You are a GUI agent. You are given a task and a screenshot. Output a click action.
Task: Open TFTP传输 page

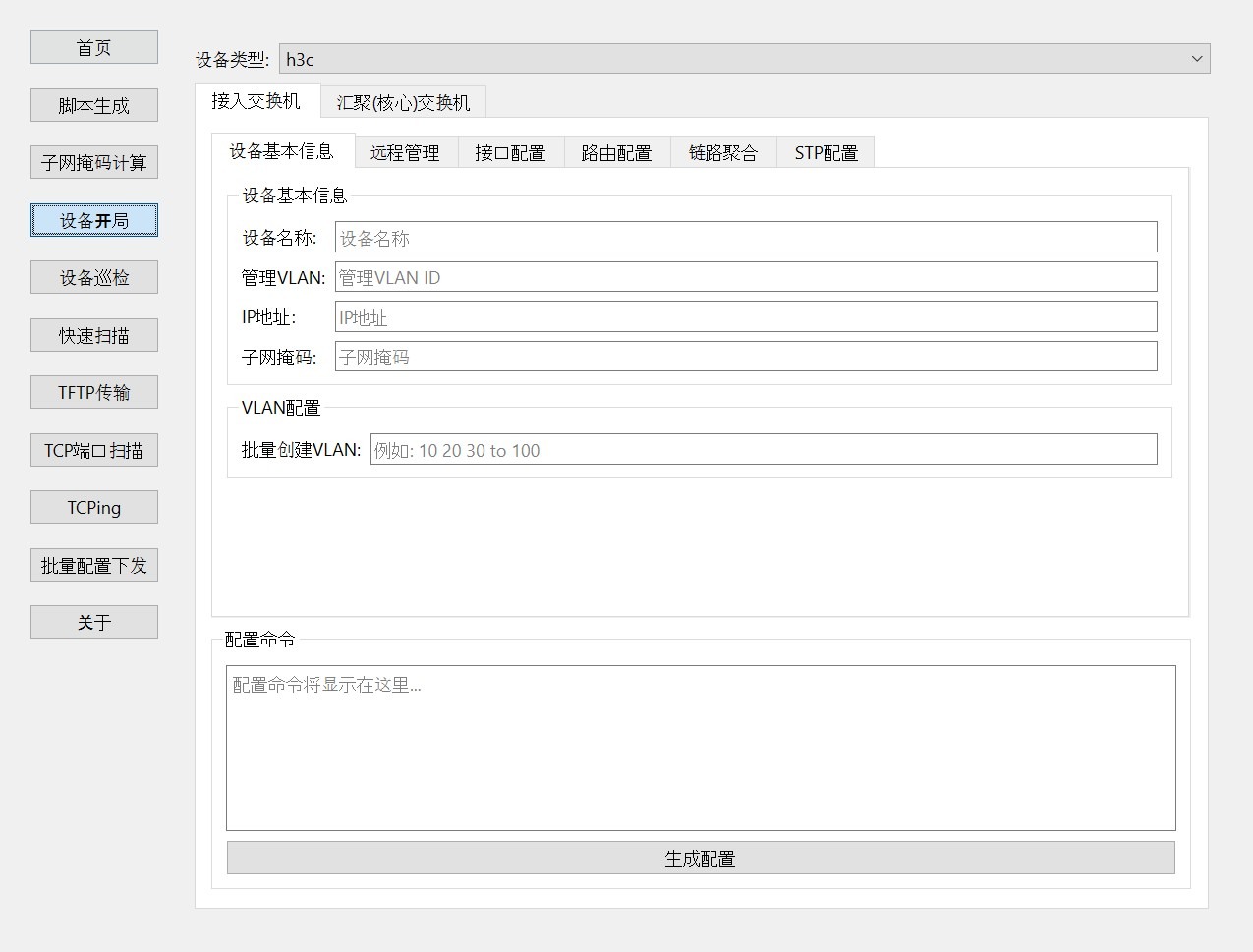[94, 392]
